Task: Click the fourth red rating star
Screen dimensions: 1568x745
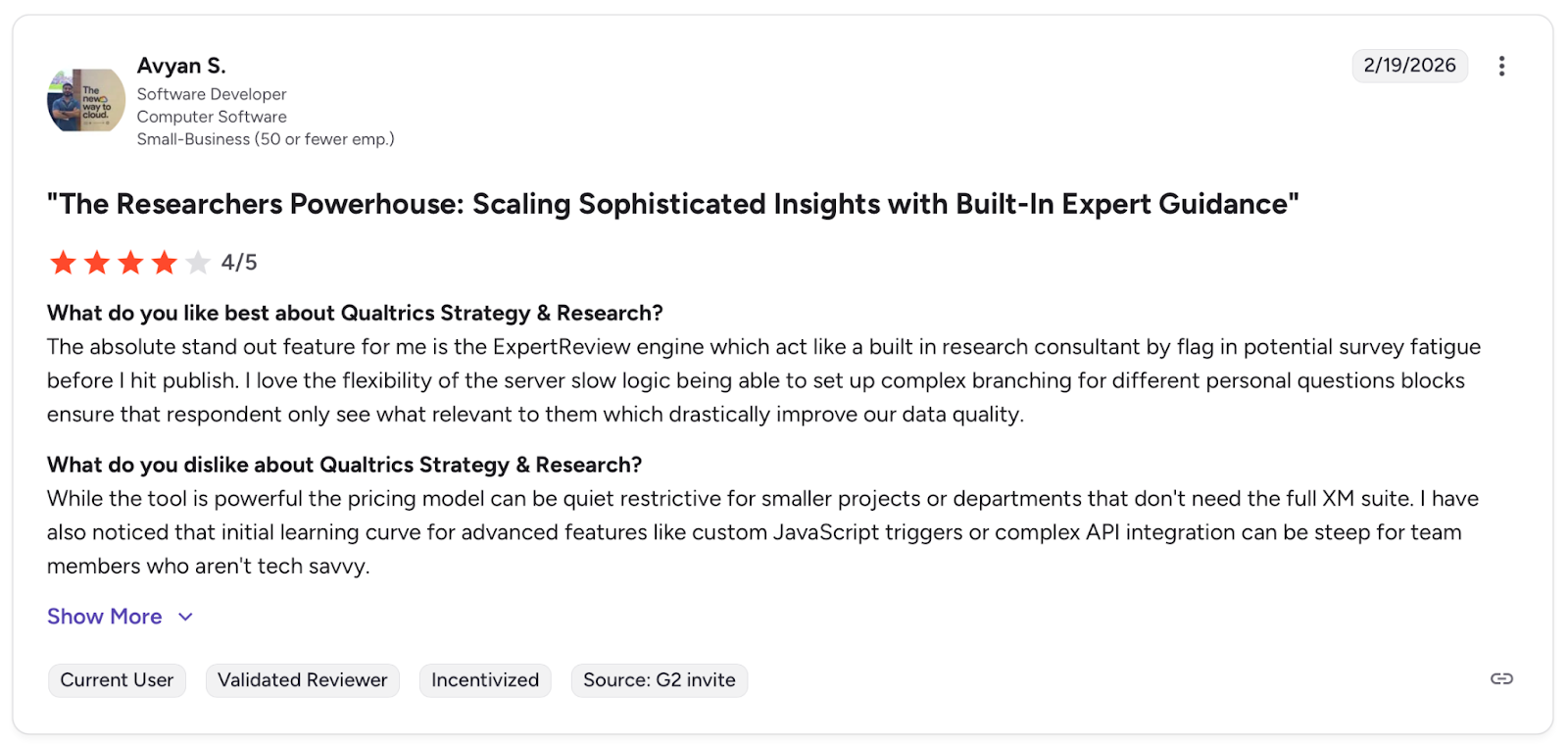Action: tap(165, 263)
